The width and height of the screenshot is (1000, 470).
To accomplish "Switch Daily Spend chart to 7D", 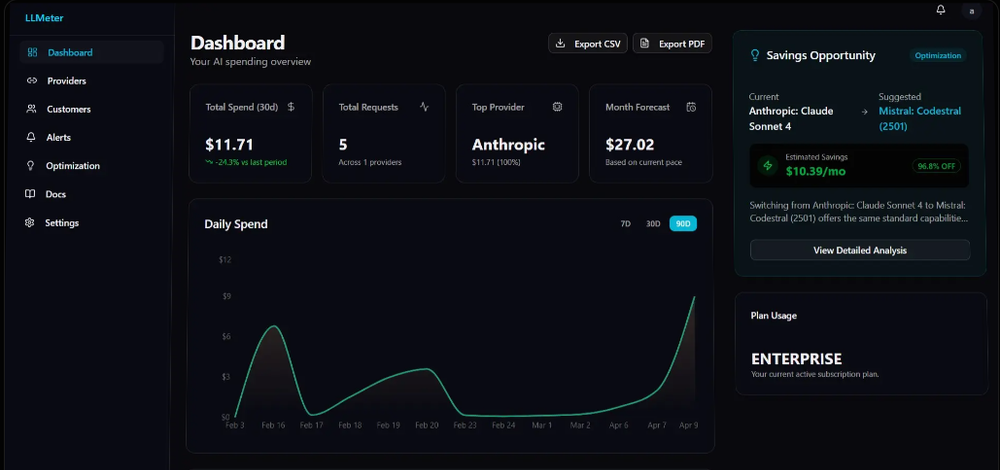I will pyautogui.click(x=626, y=224).
